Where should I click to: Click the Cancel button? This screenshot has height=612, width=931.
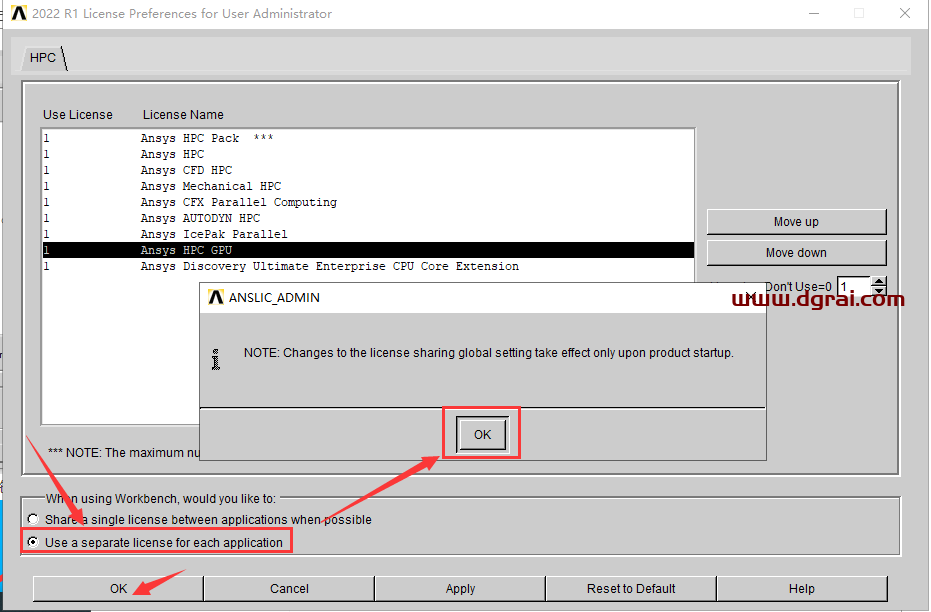[289, 589]
